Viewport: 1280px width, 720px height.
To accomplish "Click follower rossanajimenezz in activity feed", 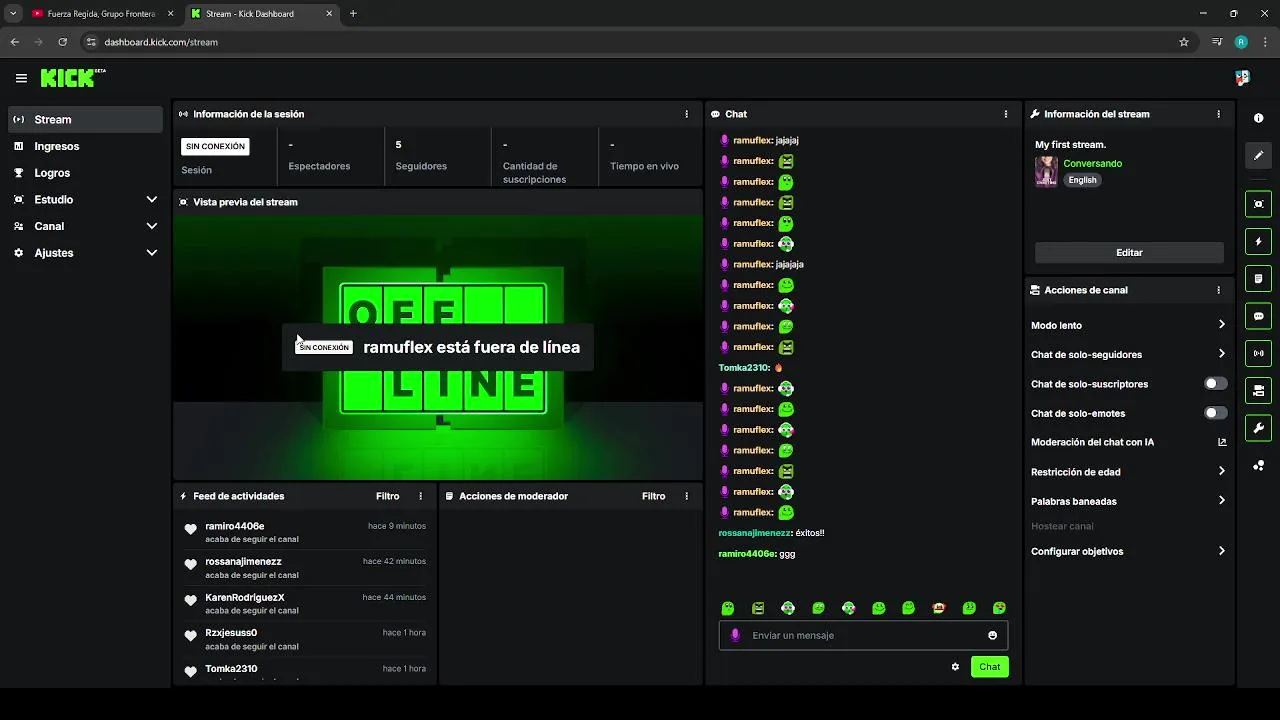I will (x=243, y=562).
